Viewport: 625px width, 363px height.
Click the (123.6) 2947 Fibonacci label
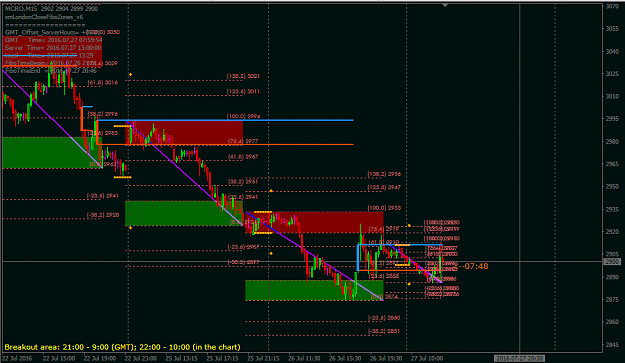coord(384,187)
